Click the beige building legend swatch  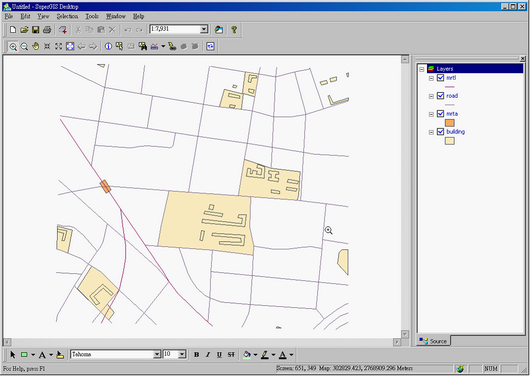coord(450,141)
